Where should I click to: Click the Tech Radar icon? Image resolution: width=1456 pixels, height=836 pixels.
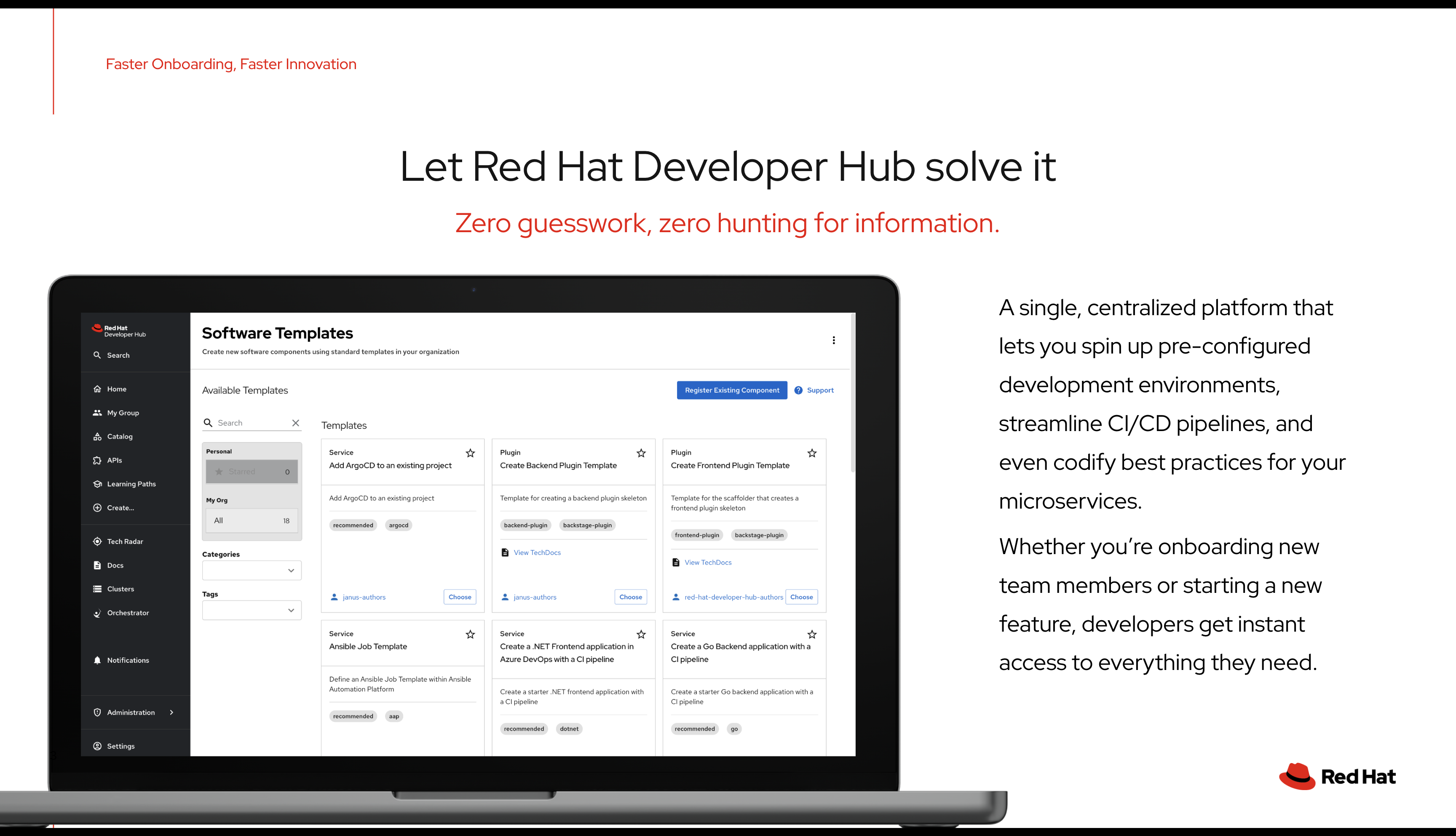click(97, 542)
